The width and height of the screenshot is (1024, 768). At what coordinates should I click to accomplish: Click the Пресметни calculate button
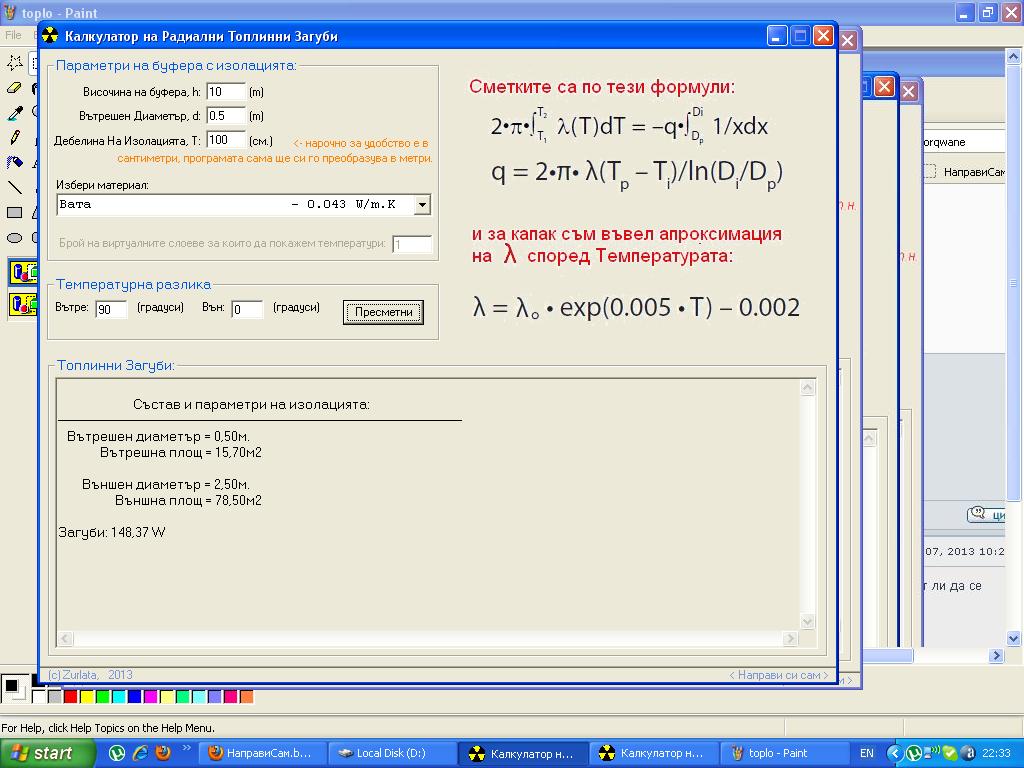(383, 312)
